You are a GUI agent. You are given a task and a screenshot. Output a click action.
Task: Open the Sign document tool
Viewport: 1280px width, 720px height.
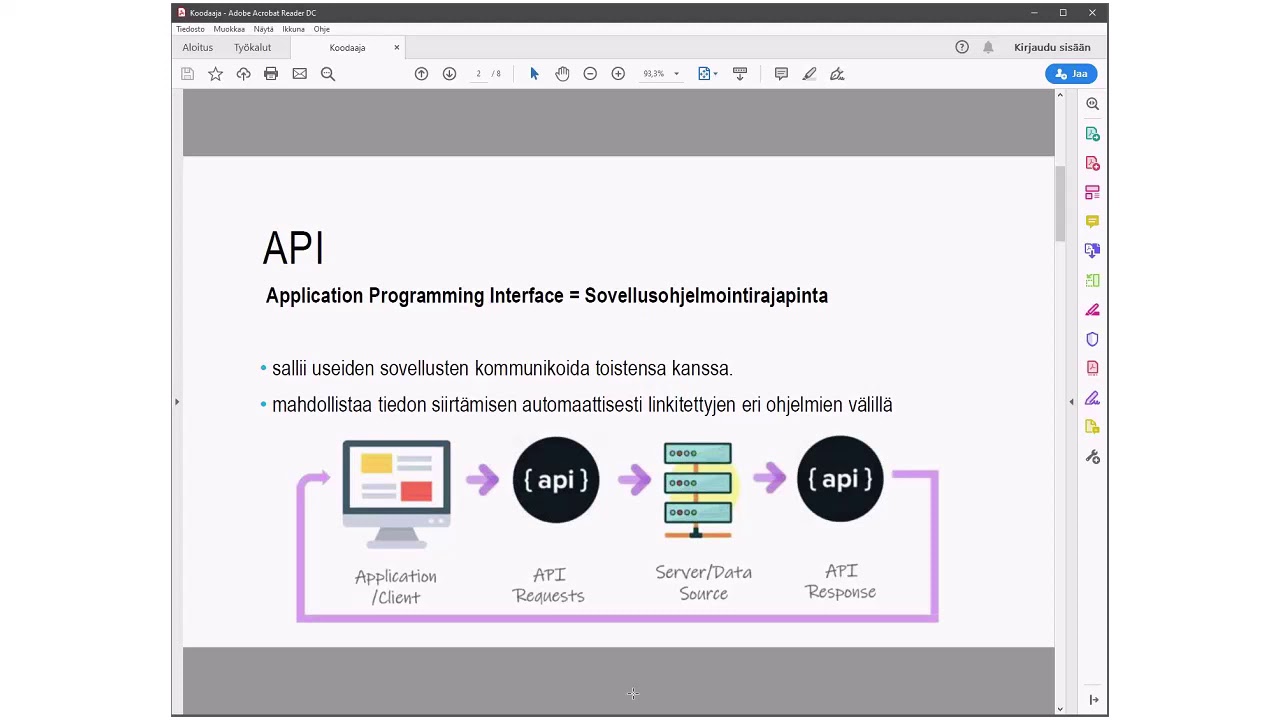(837, 74)
